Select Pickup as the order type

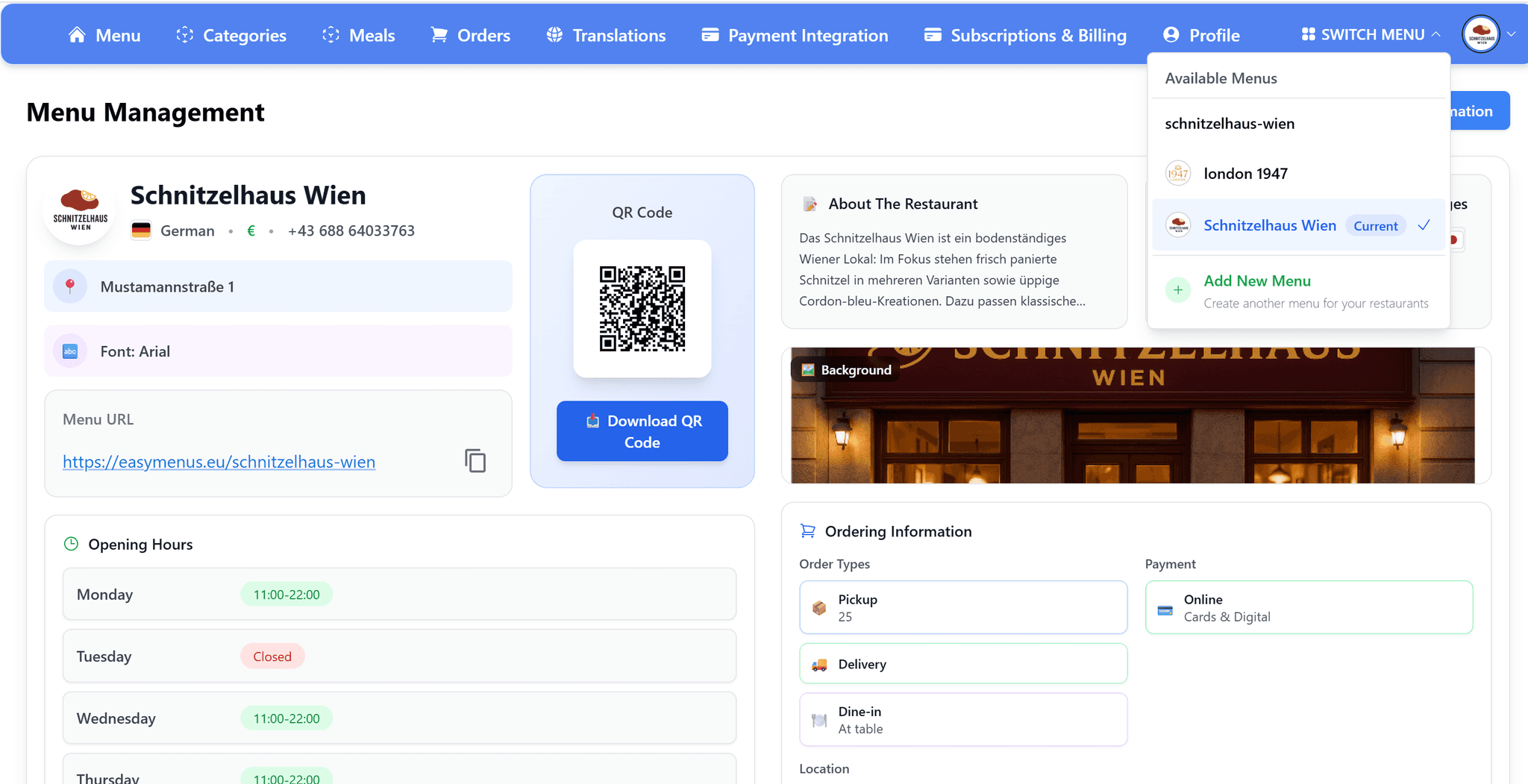[x=962, y=606]
